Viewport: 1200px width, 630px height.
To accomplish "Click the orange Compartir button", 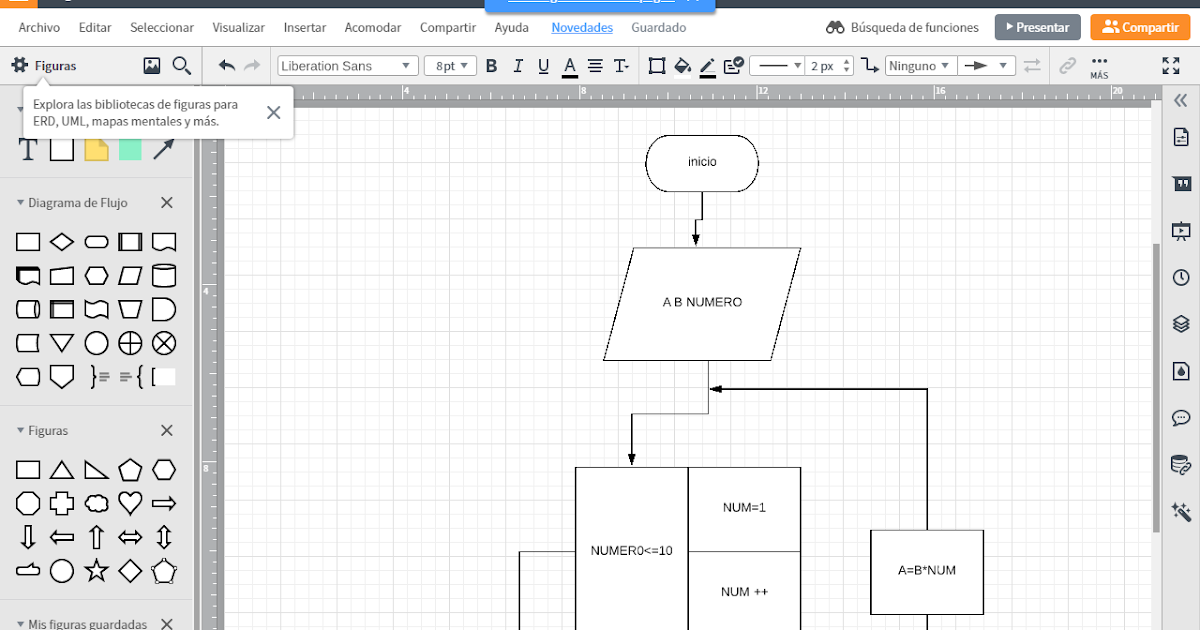I will coord(1139,27).
